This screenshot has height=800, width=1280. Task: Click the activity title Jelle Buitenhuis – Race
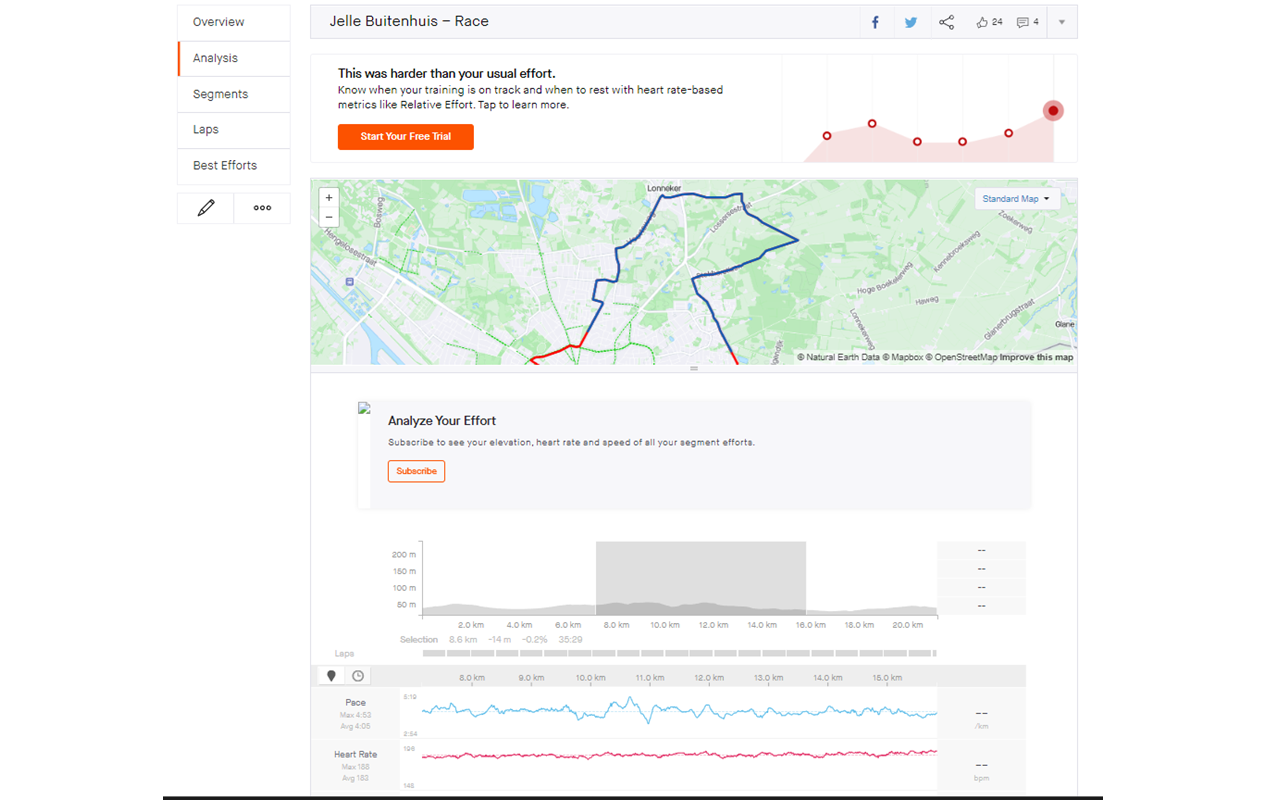pos(409,21)
